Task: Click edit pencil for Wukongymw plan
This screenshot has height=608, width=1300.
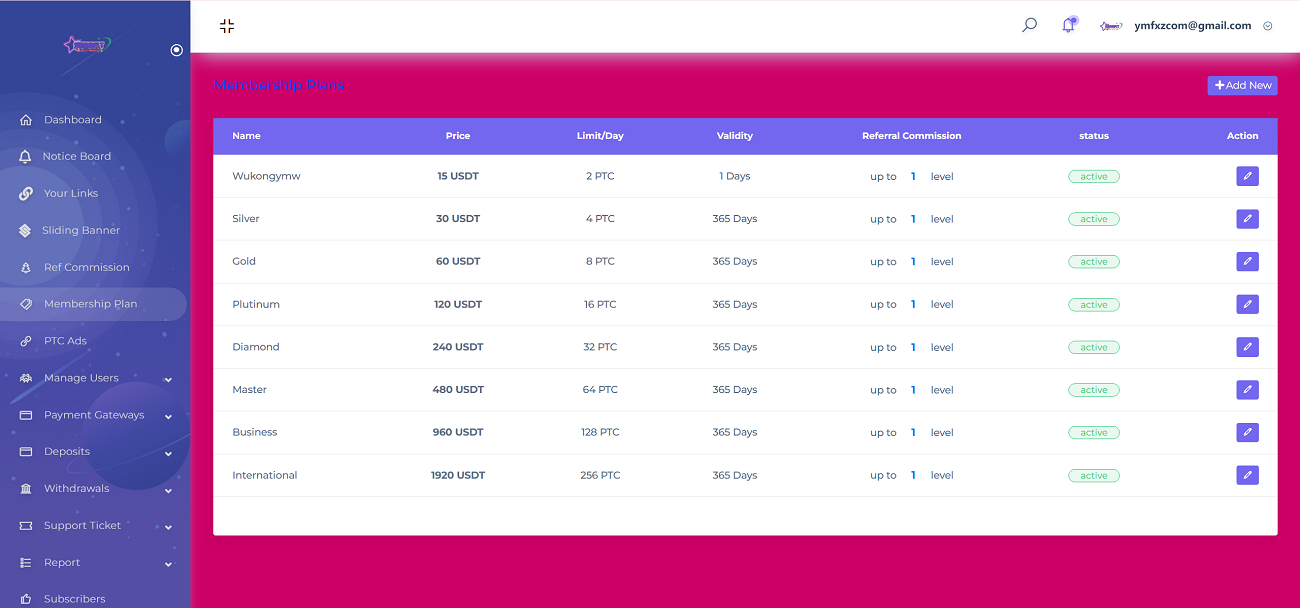Action: (x=1247, y=176)
